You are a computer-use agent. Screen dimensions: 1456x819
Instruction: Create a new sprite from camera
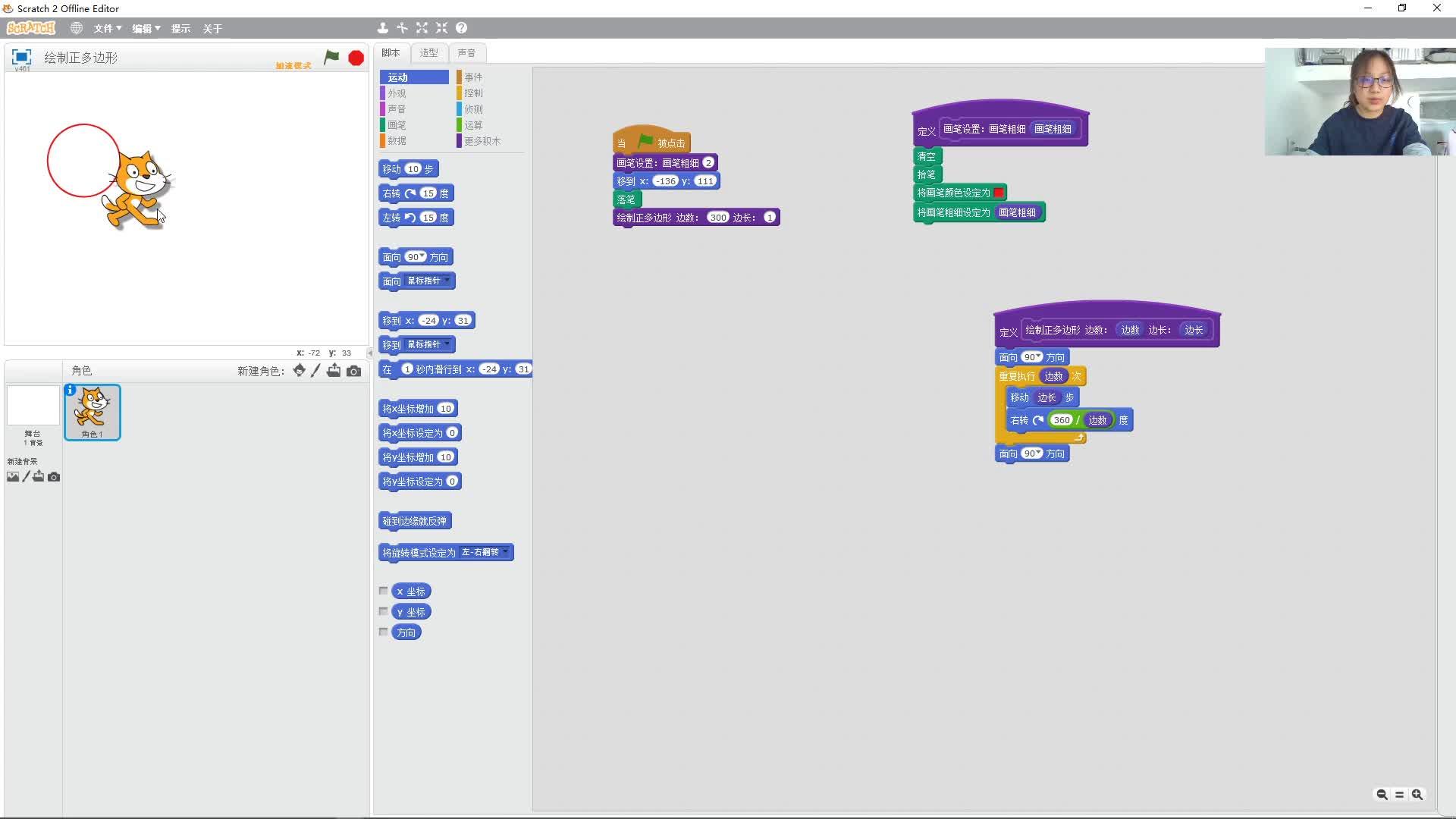coord(353,371)
